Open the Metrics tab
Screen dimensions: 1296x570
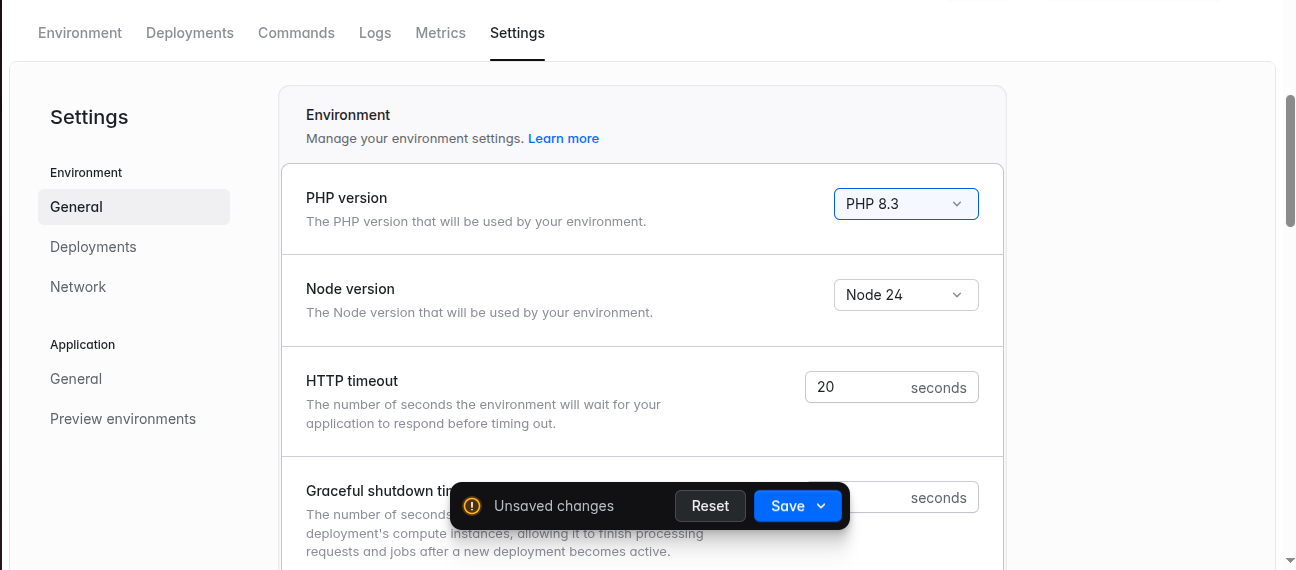[x=441, y=33]
